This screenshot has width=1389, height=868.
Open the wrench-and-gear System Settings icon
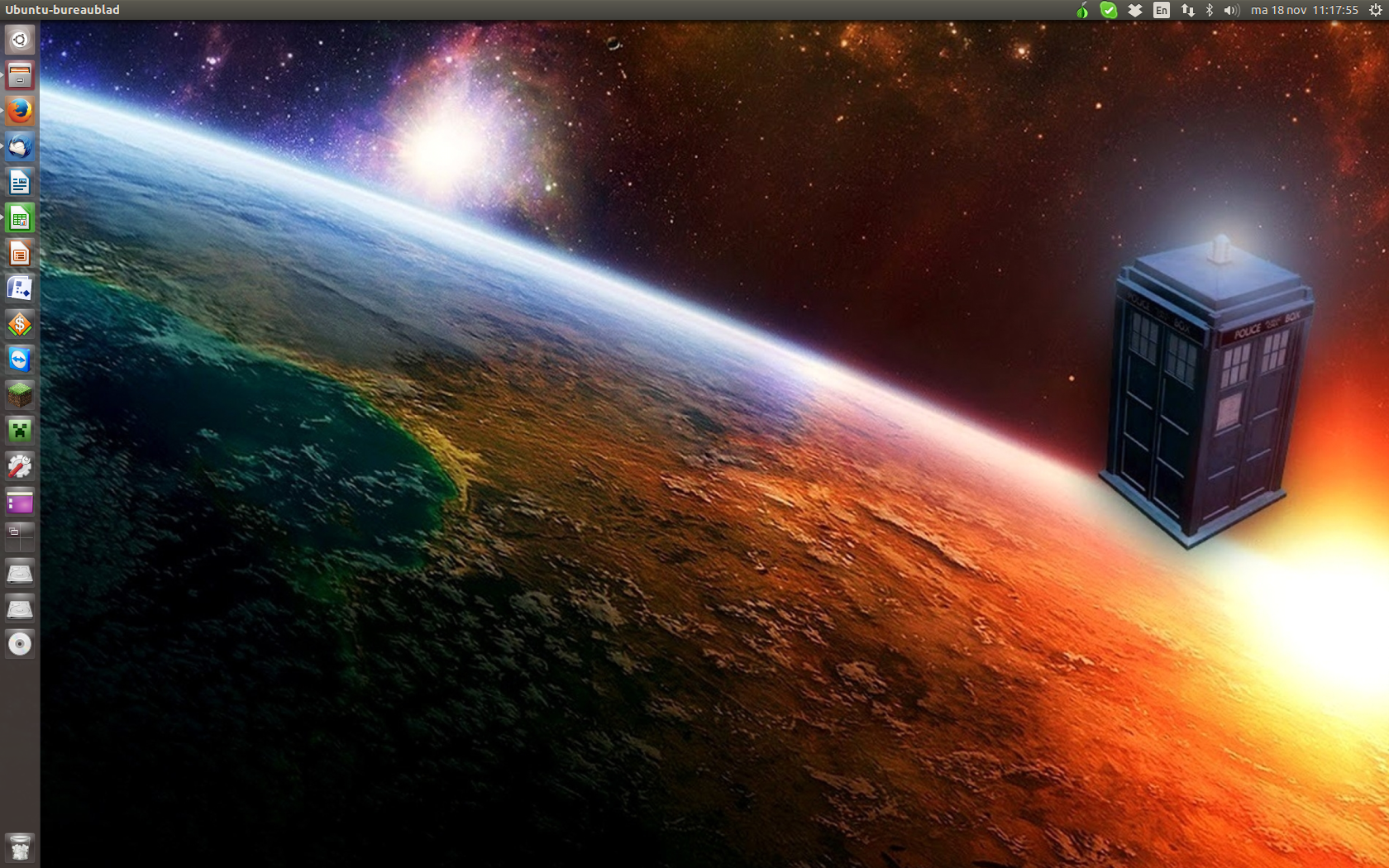point(20,466)
